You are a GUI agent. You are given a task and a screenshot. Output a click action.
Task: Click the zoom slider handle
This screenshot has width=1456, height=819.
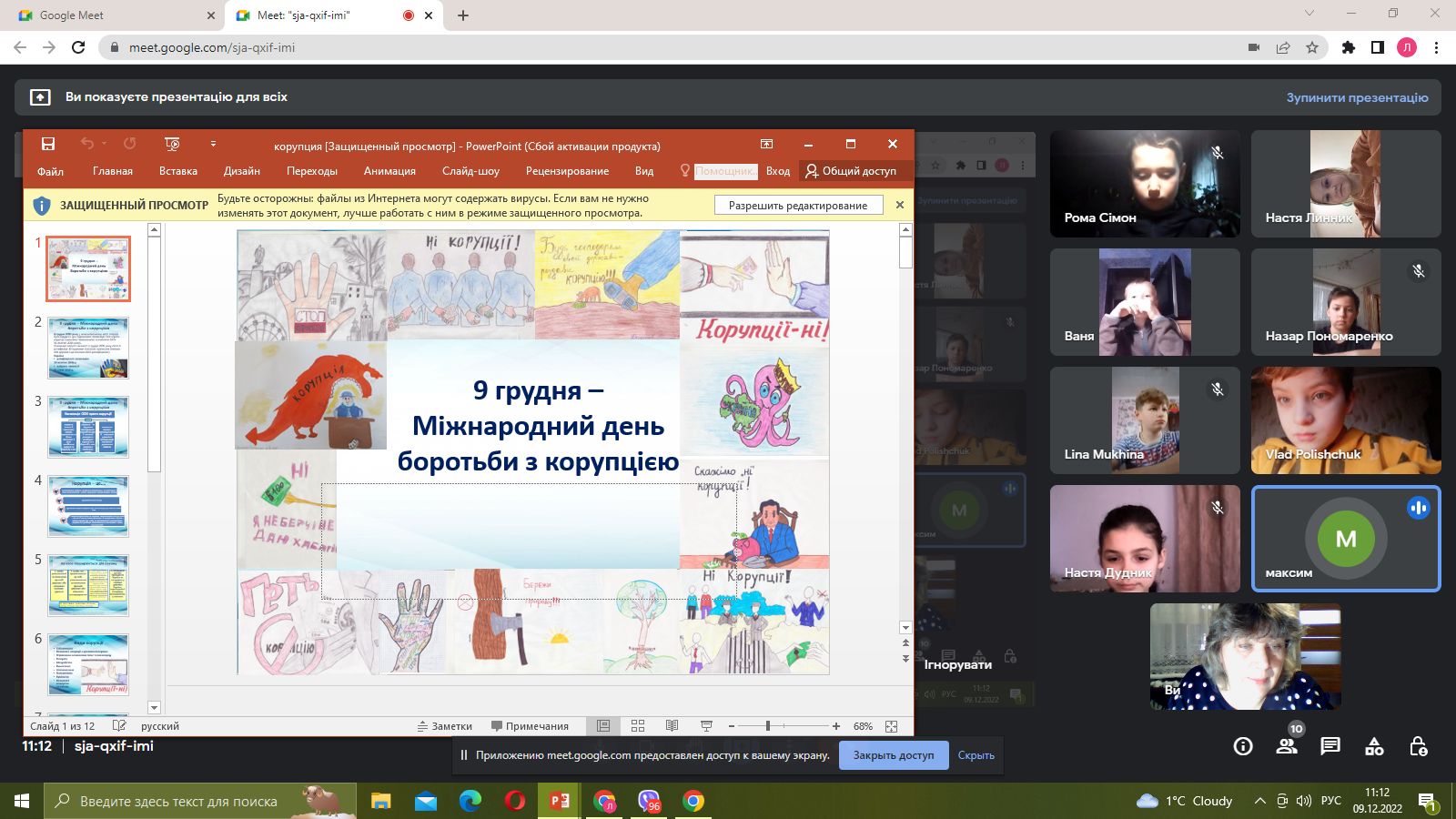tap(768, 726)
